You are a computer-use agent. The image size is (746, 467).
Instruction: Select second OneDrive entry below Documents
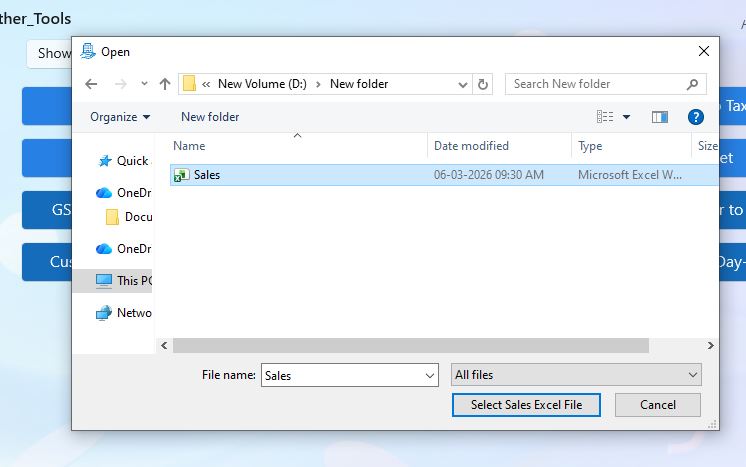(124, 249)
